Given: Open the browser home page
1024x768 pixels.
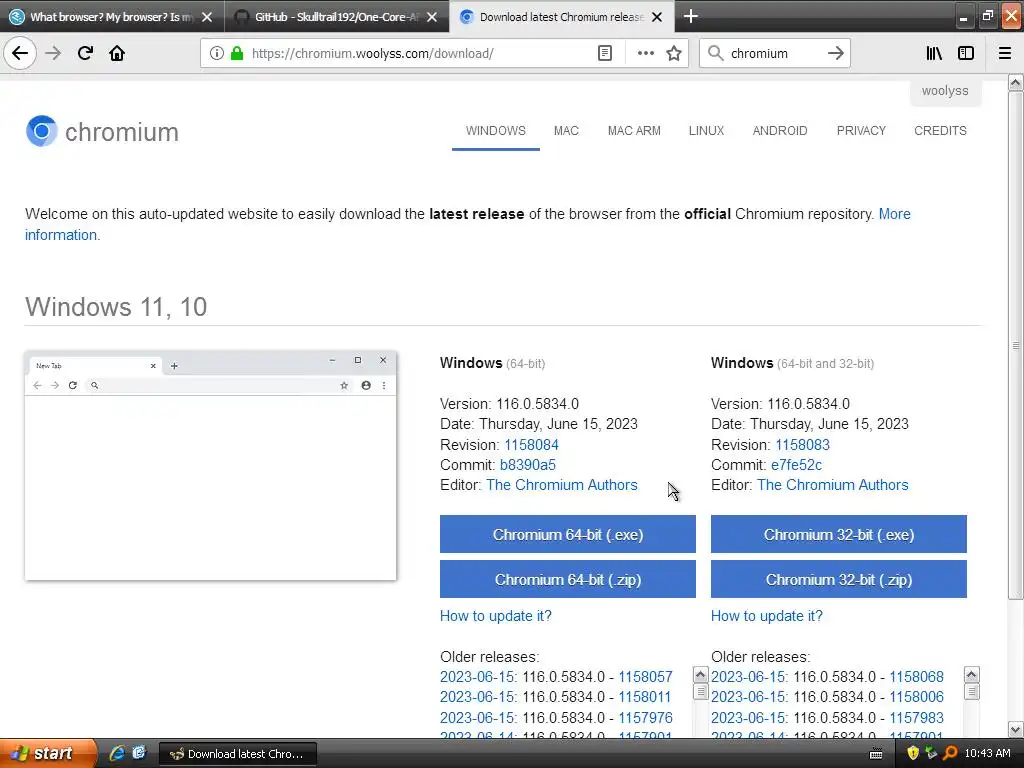Looking at the screenshot, I should (x=117, y=53).
